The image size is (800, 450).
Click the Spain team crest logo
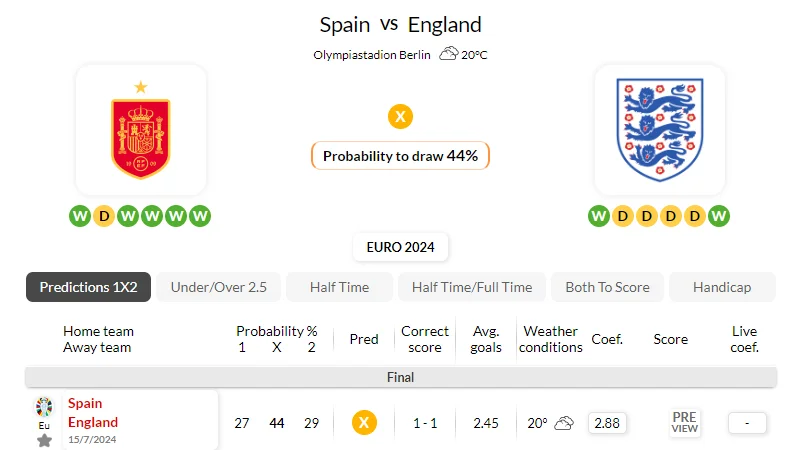point(141,130)
